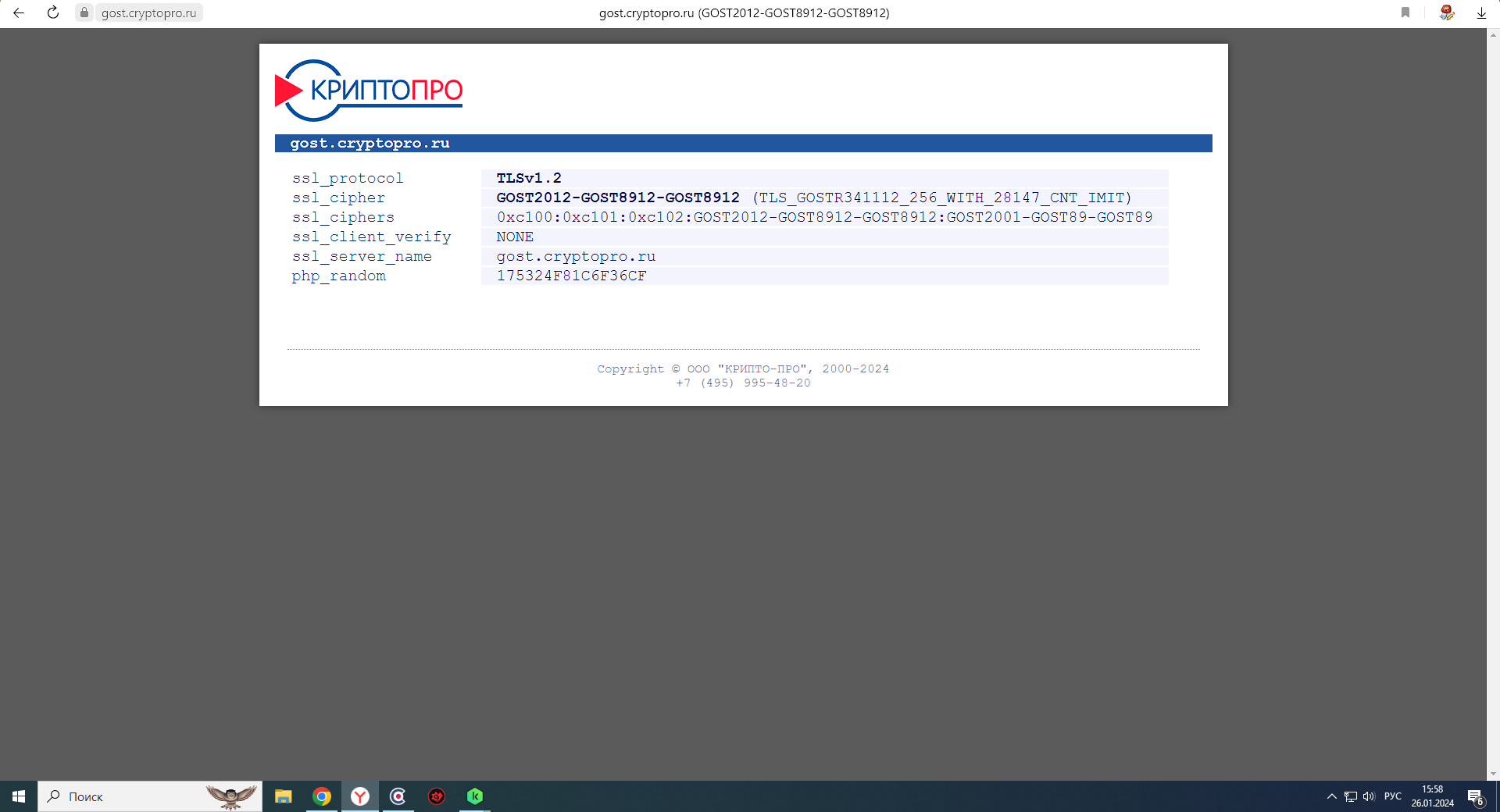Open the clock showing 15:58 26.01.2024
This screenshot has width=1500, height=812.
(1432, 796)
